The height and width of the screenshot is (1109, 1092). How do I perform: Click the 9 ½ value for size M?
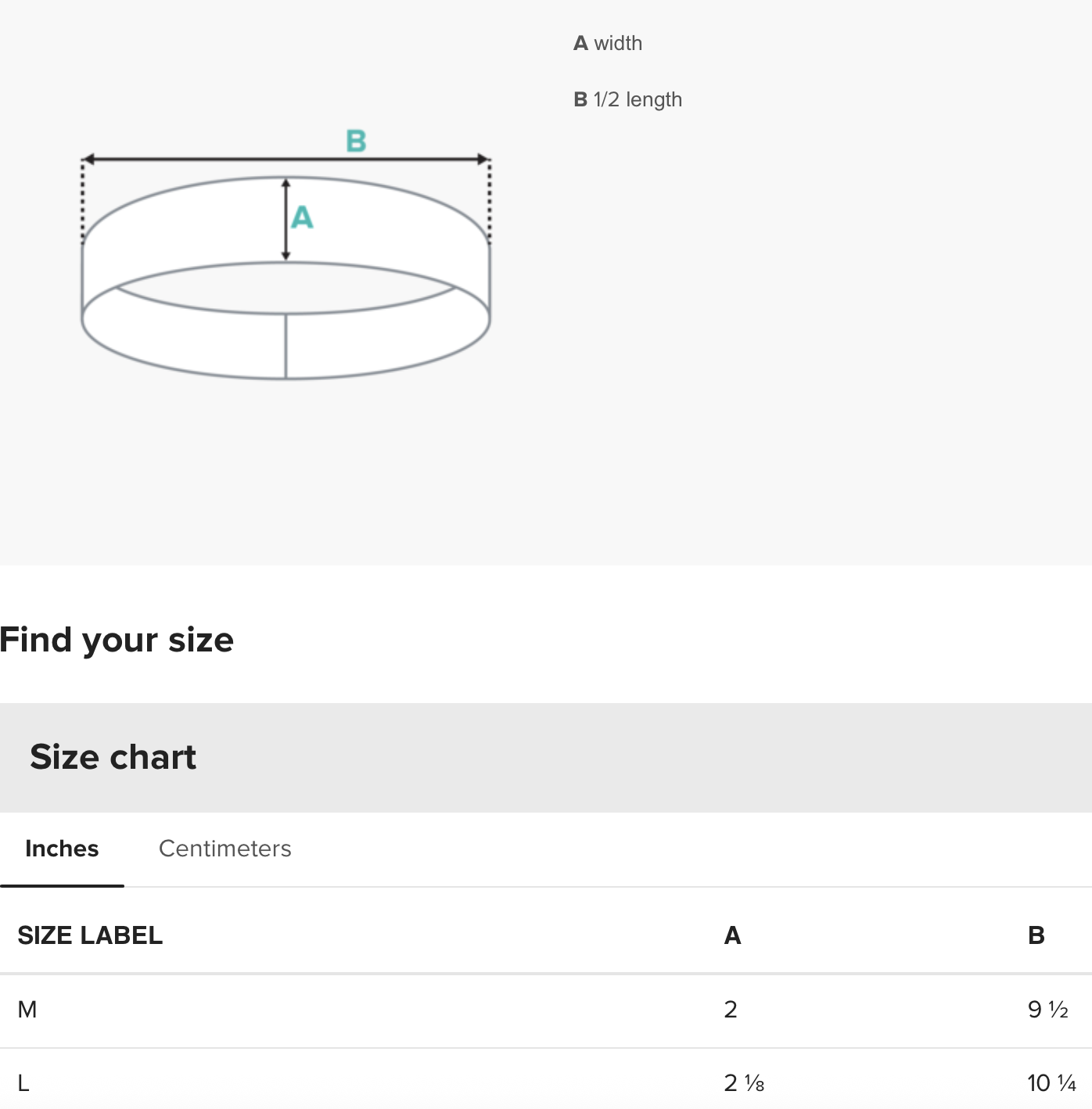tap(1047, 1010)
